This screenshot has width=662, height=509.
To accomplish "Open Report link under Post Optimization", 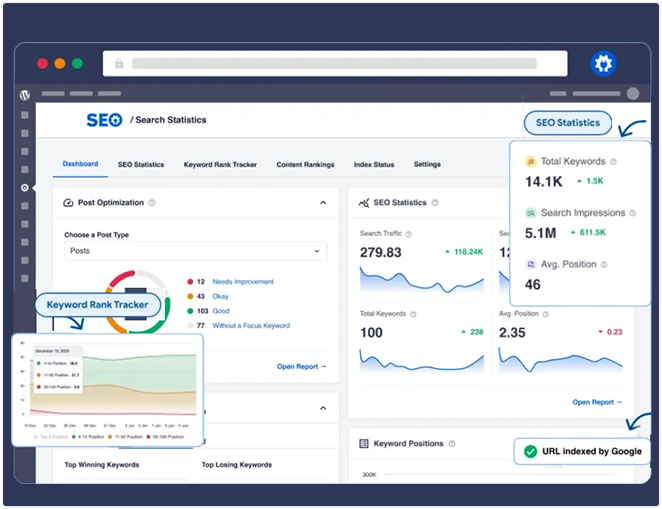I will 301,367.
